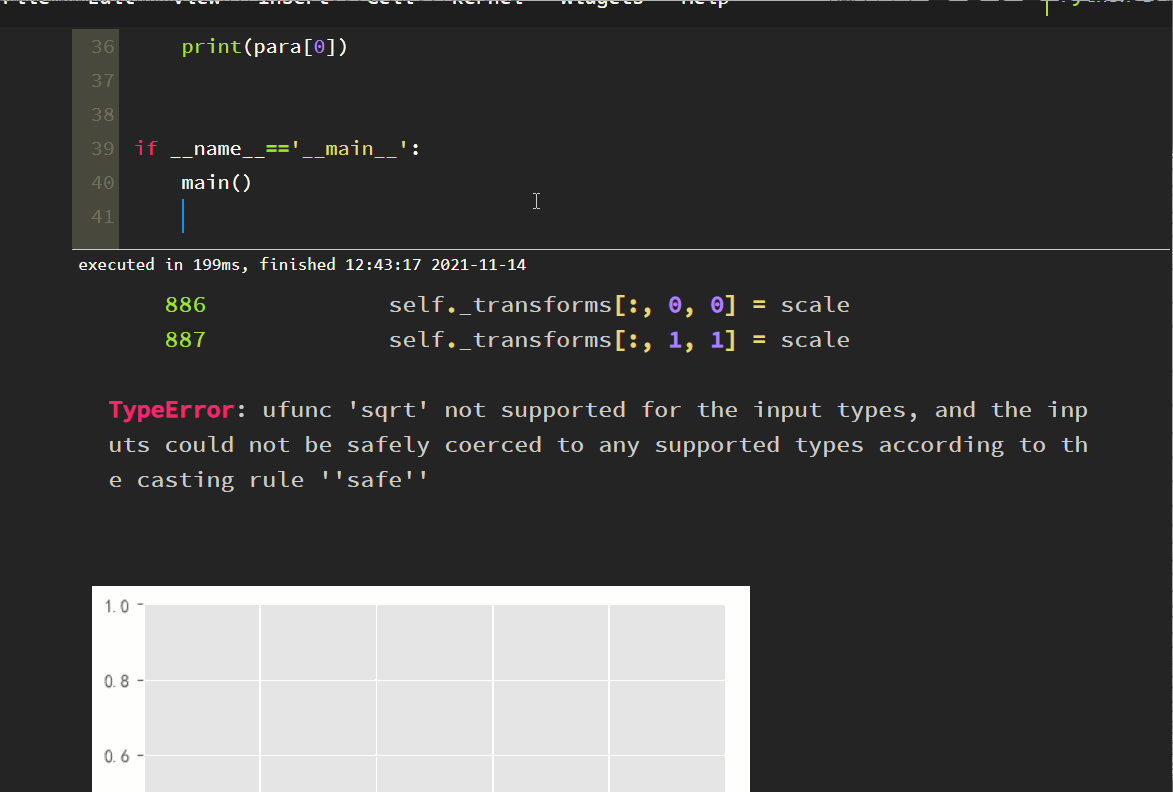The width and height of the screenshot is (1173, 792).
Task: Click the if __name__=='__main__': line
Action: (x=277, y=149)
